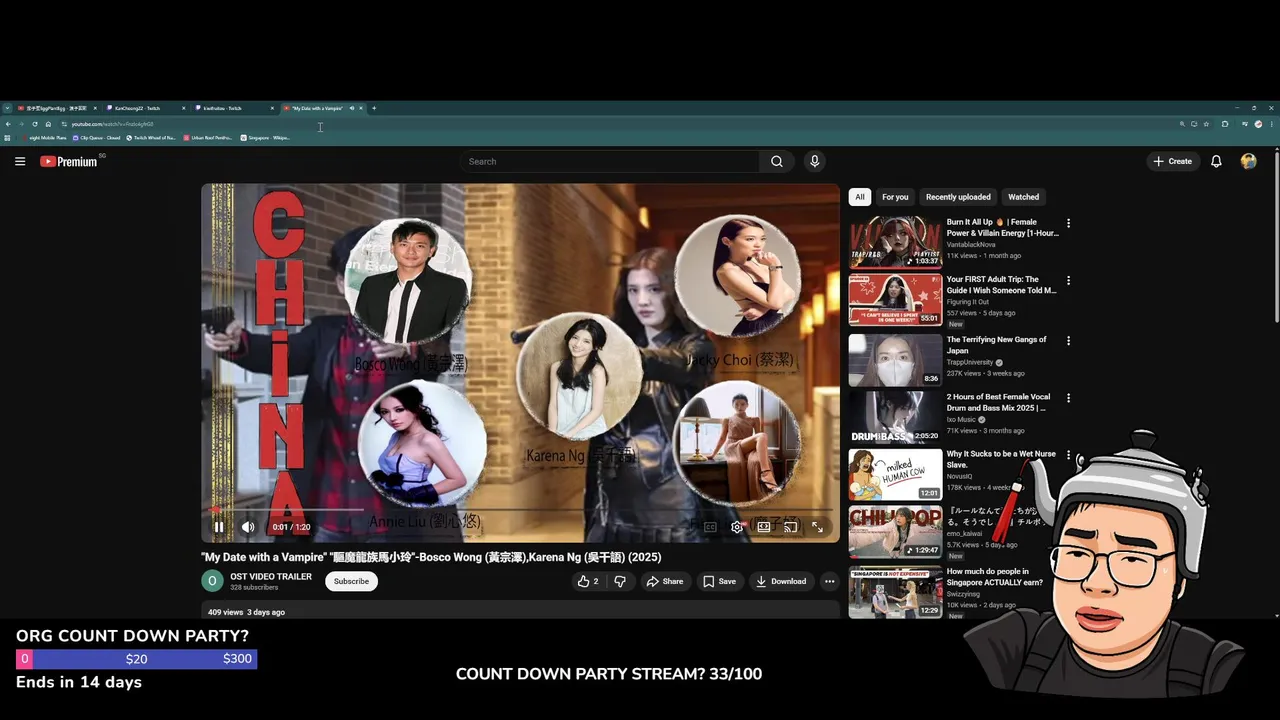
Task: Mute the My Date with a Vampire tab audio
Action: tap(351, 108)
